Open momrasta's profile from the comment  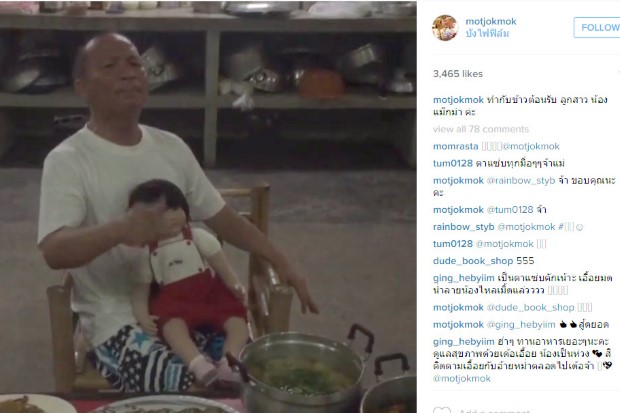click(x=456, y=146)
